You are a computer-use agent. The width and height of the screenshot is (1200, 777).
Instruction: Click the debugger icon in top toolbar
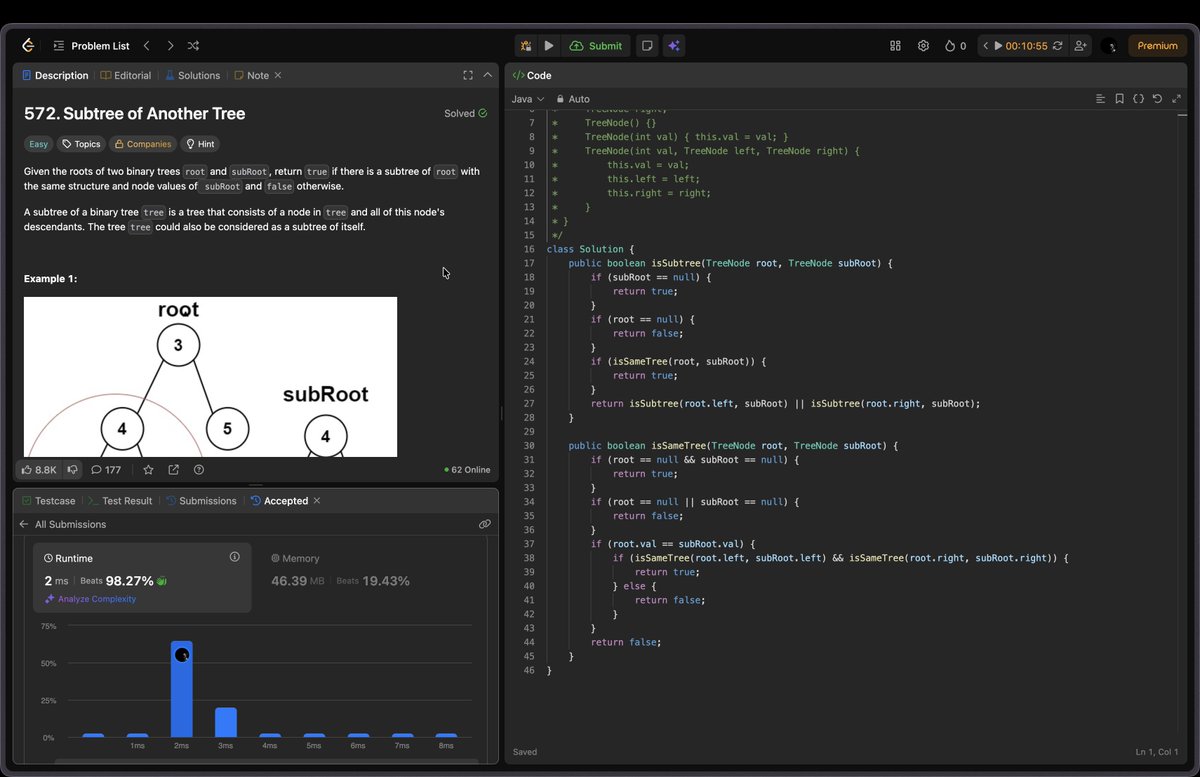click(x=526, y=46)
